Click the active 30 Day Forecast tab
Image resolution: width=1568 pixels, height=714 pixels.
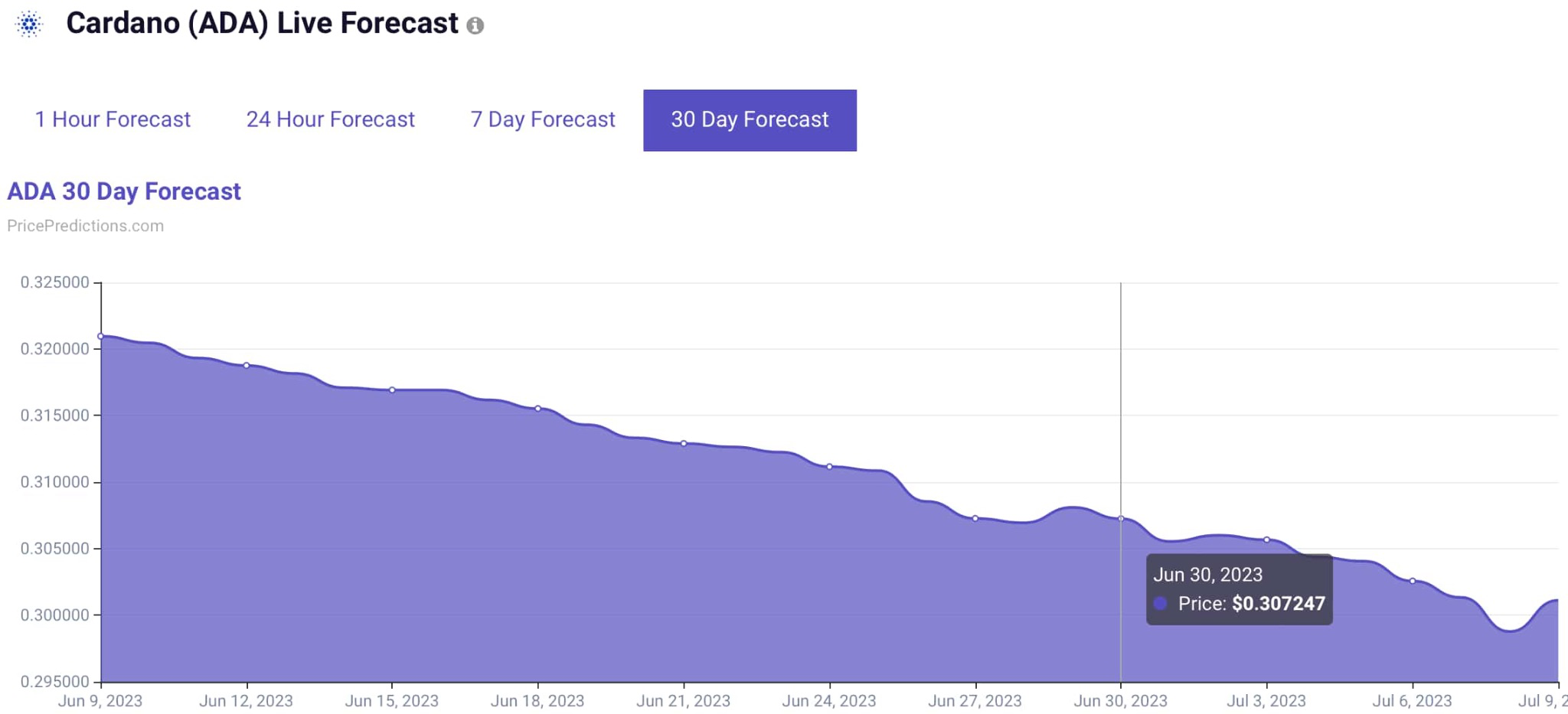coord(749,119)
